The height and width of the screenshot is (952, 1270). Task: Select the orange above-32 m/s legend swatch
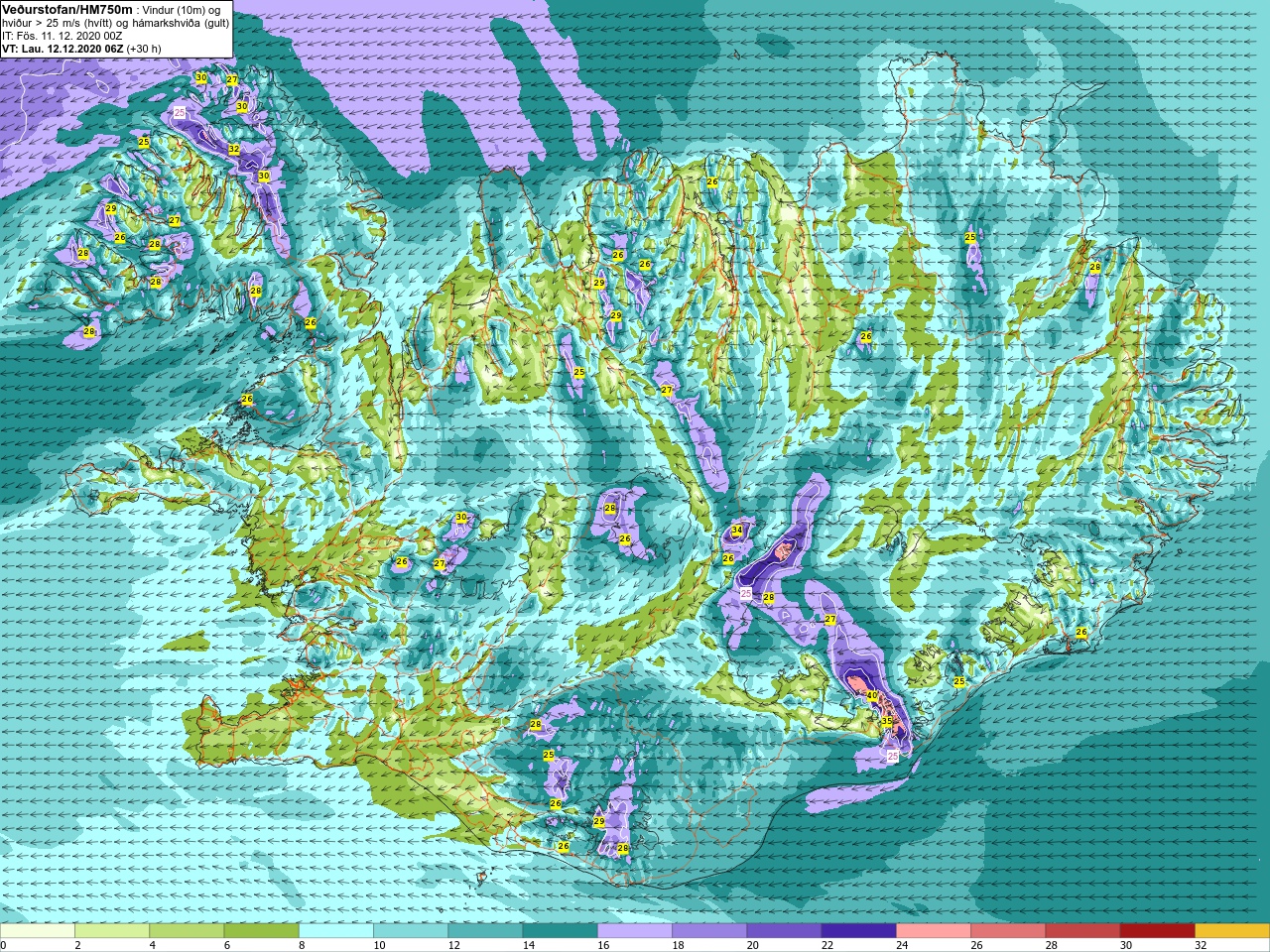point(1232,931)
